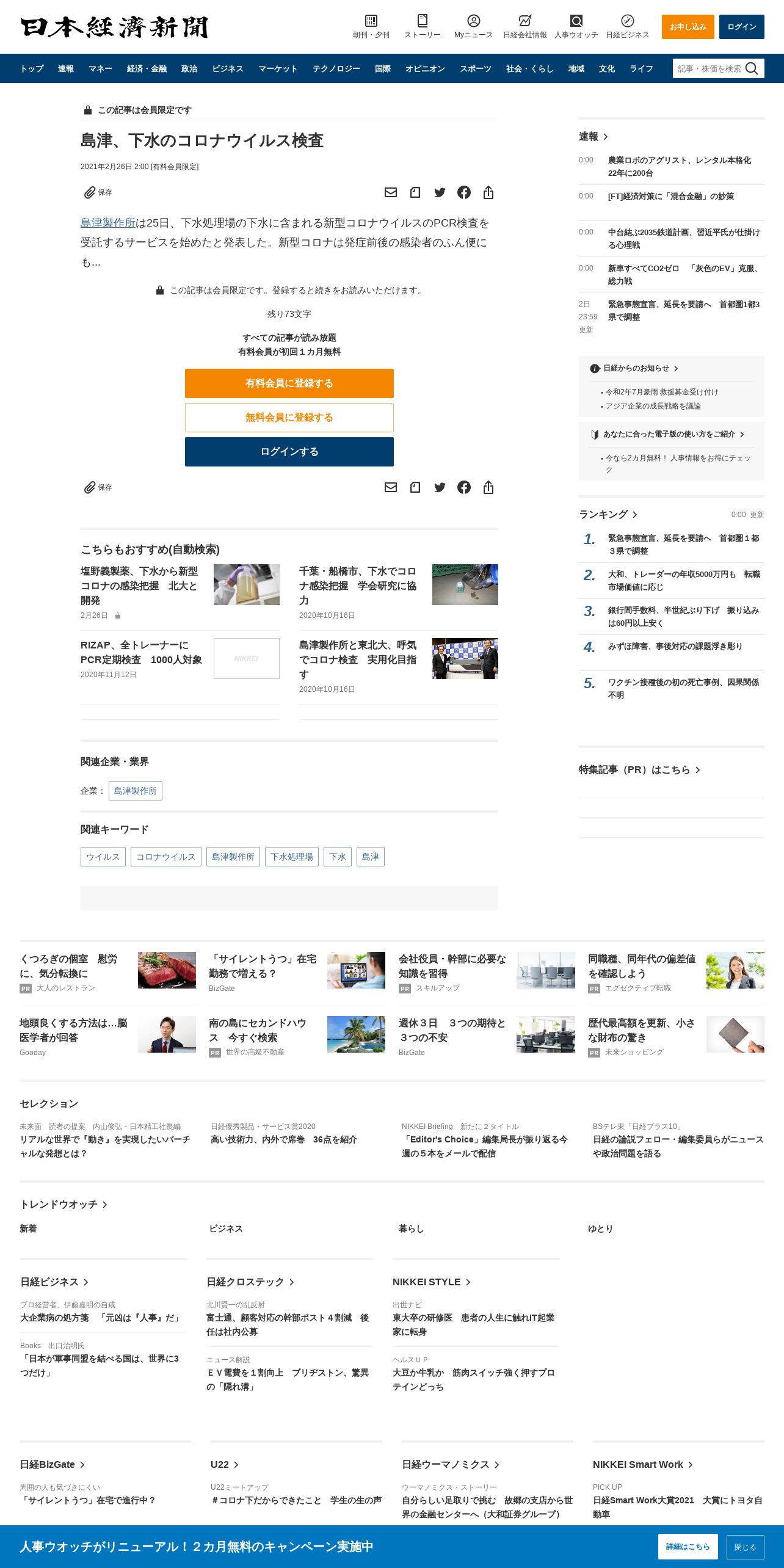Viewport: 784px width, 1568px height.
Task: Open the 日経ビジネス header icon
Action: pyautogui.click(x=627, y=27)
